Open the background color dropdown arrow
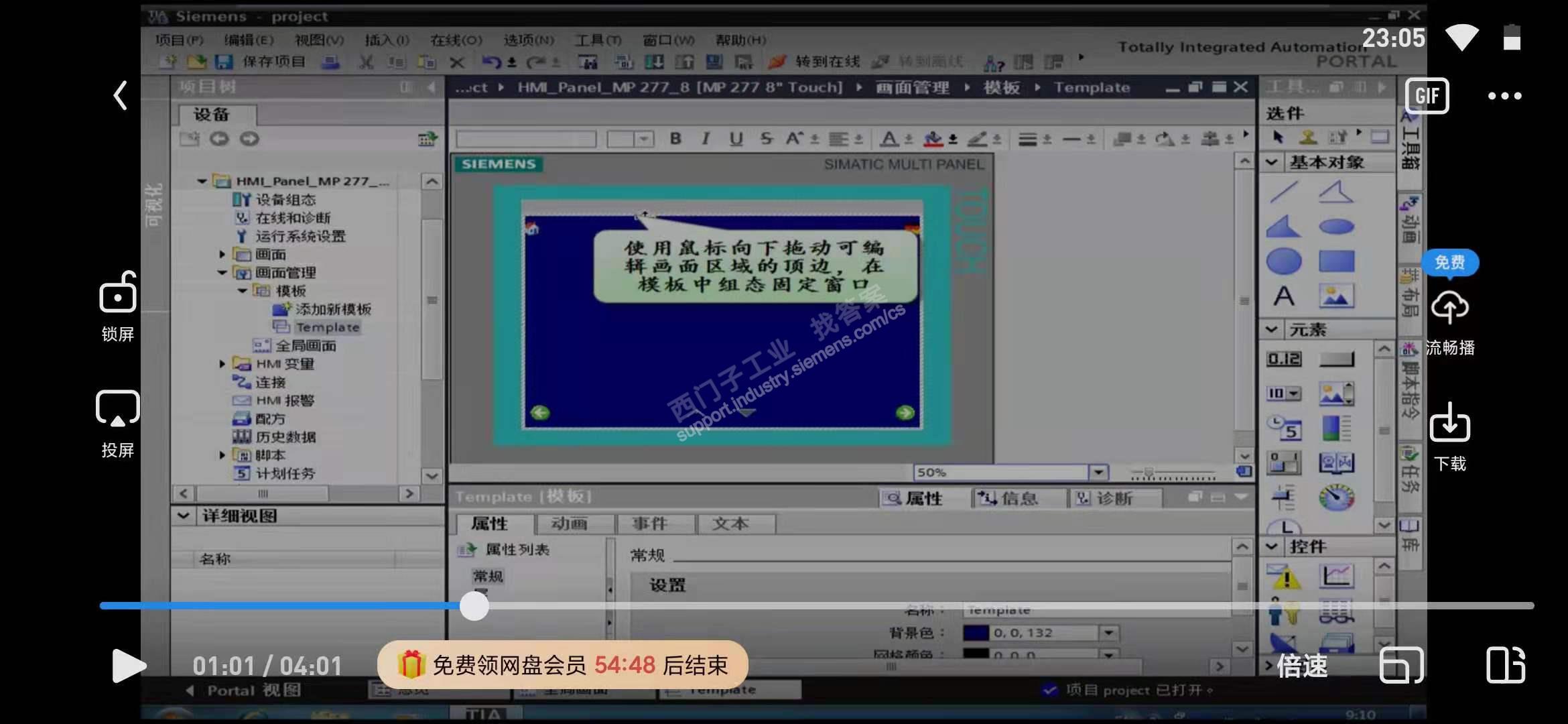 tap(1109, 633)
